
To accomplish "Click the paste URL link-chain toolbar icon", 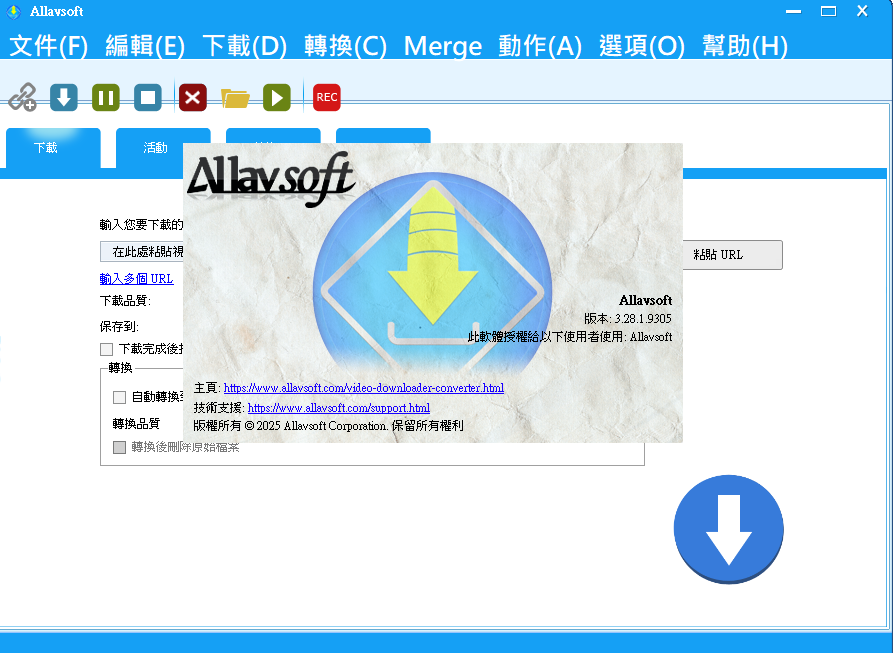I will (x=23, y=97).
